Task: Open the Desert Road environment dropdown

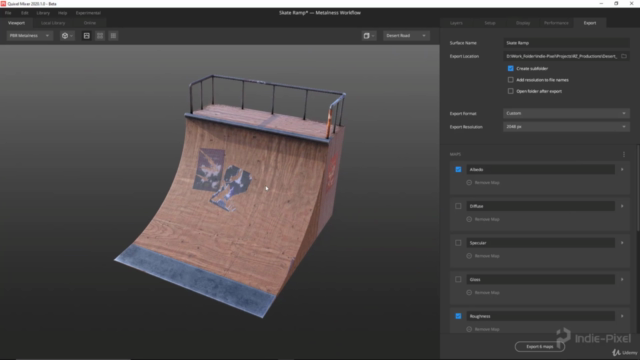Action: tap(406, 36)
